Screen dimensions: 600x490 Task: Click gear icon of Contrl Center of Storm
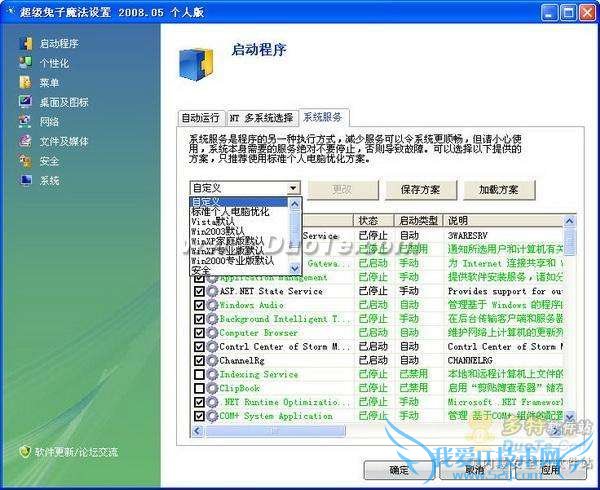(x=212, y=347)
